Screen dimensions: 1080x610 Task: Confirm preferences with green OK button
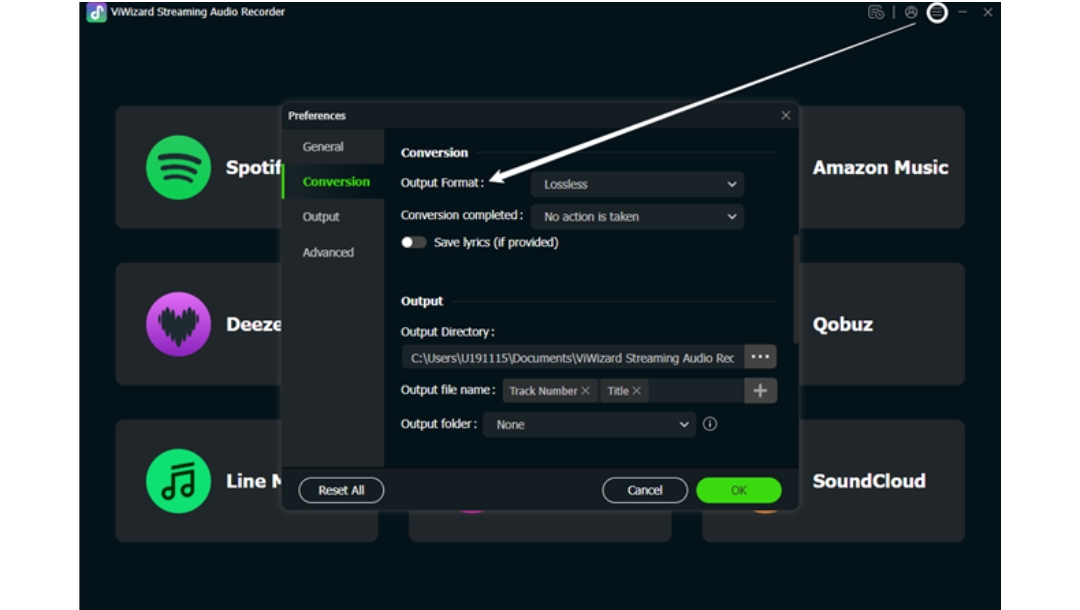[x=738, y=490]
